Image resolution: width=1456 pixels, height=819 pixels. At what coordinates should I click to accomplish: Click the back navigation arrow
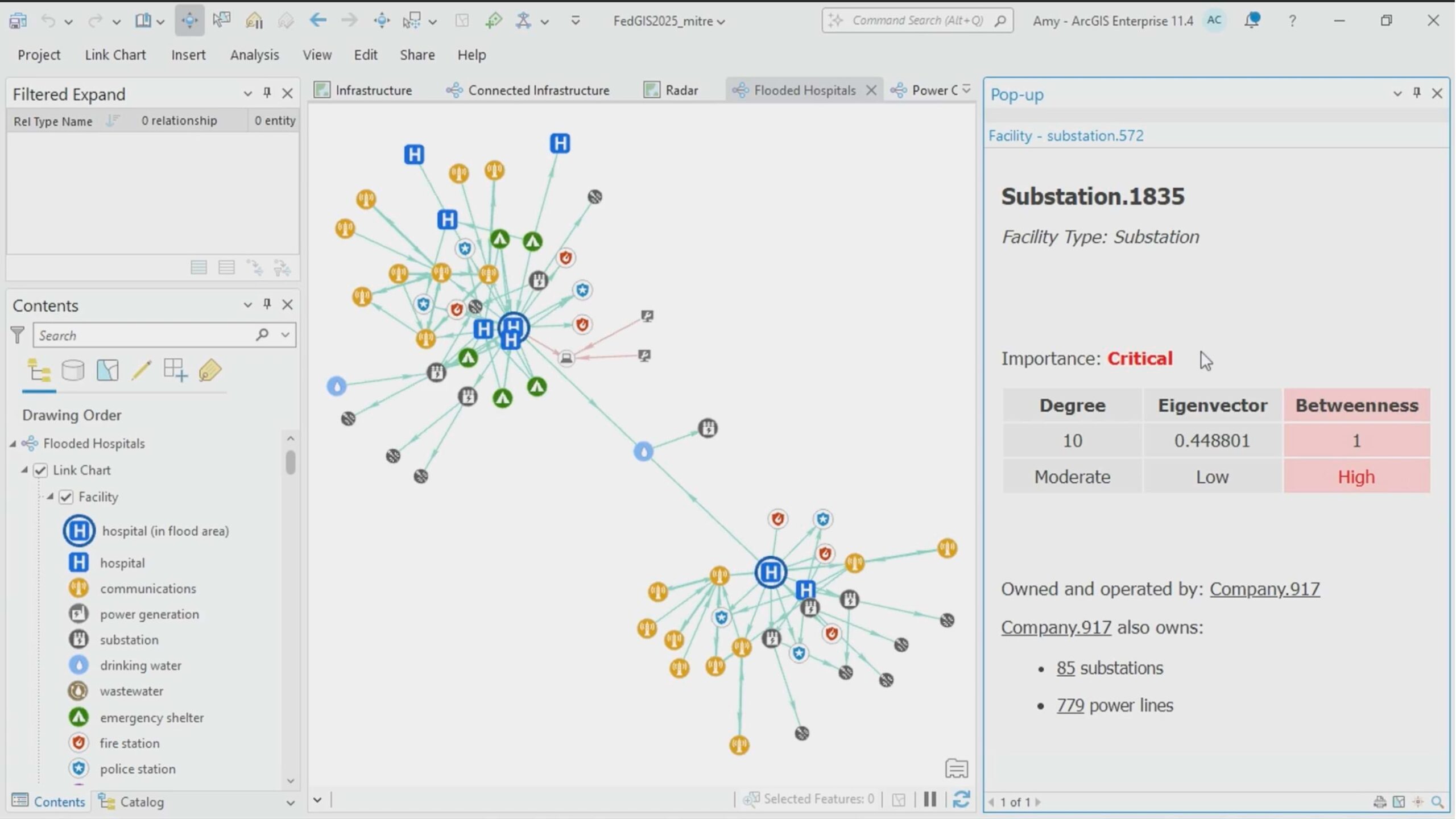[318, 20]
